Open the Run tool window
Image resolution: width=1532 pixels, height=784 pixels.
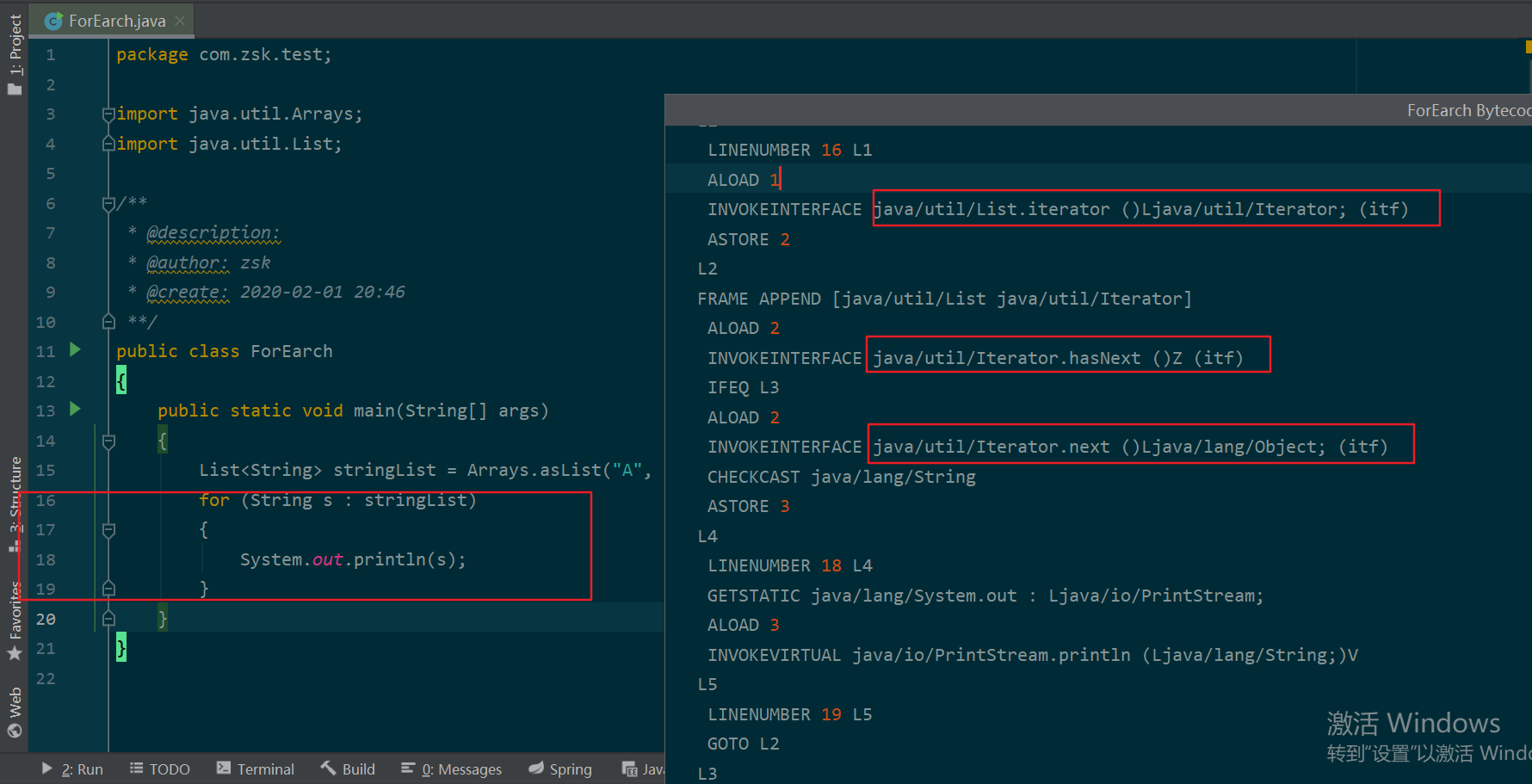point(72,769)
